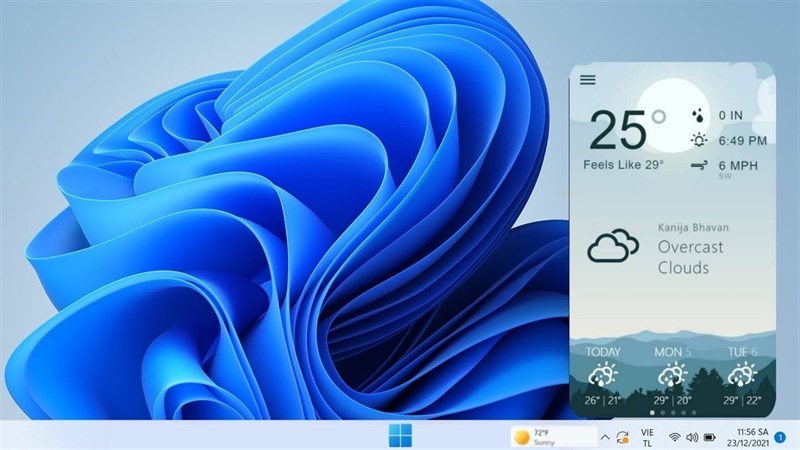Select the MON 5 forecast label
The width and height of the screenshot is (800, 450).
point(673,352)
